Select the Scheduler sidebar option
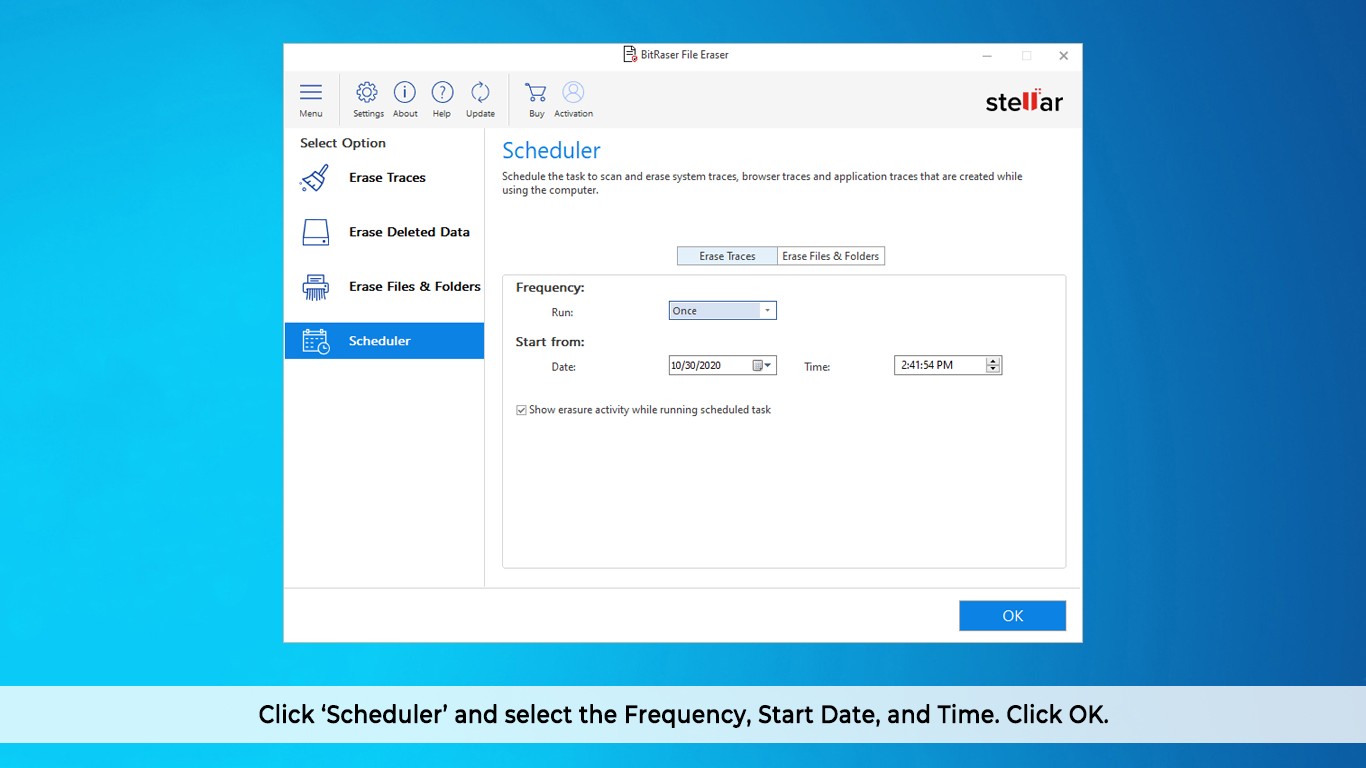Viewport: 1366px width, 768px height. 384,341
